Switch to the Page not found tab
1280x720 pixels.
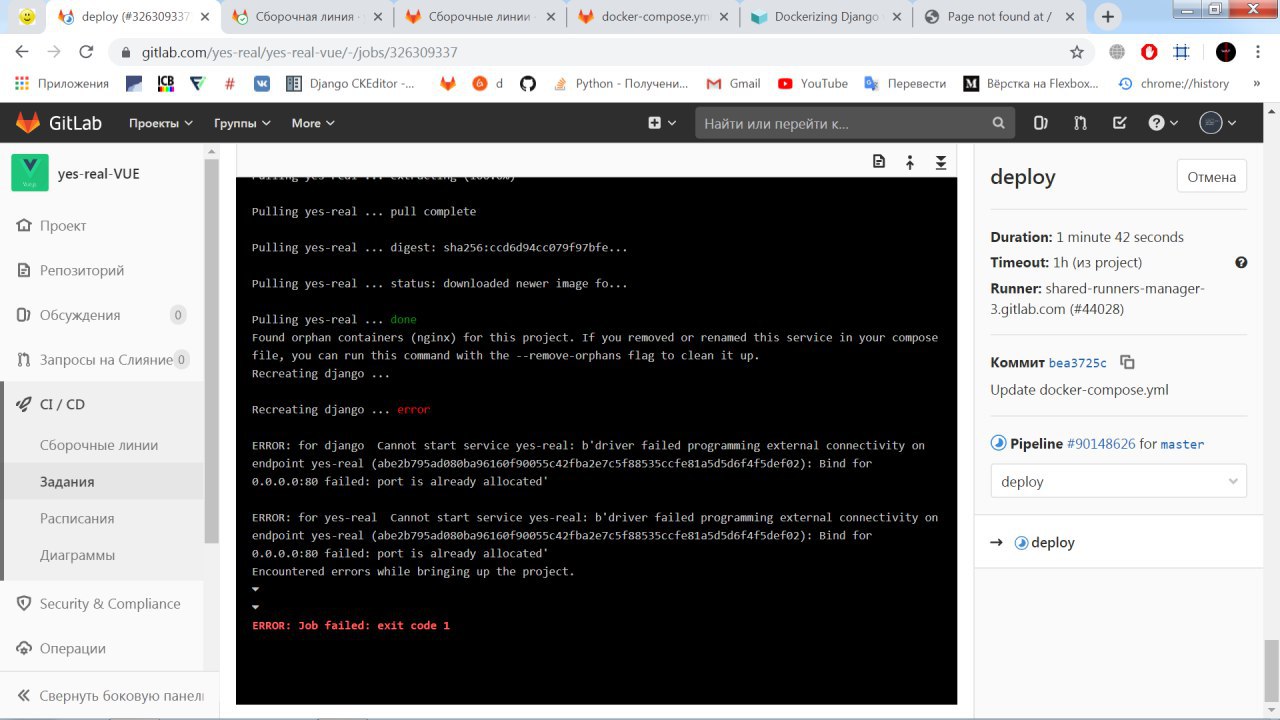tap(1000, 17)
